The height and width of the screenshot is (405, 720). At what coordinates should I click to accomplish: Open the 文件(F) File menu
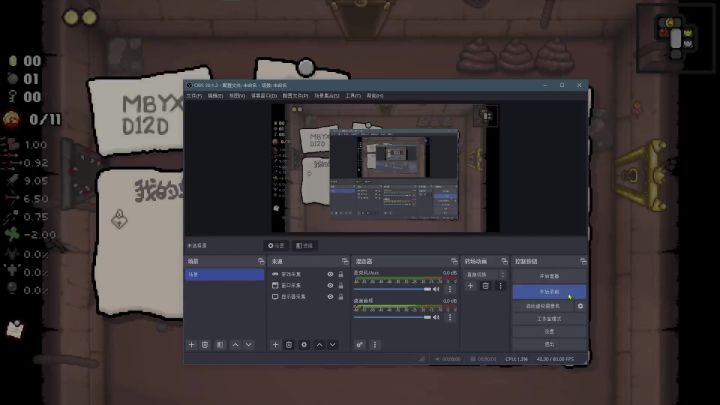coord(194,96)
